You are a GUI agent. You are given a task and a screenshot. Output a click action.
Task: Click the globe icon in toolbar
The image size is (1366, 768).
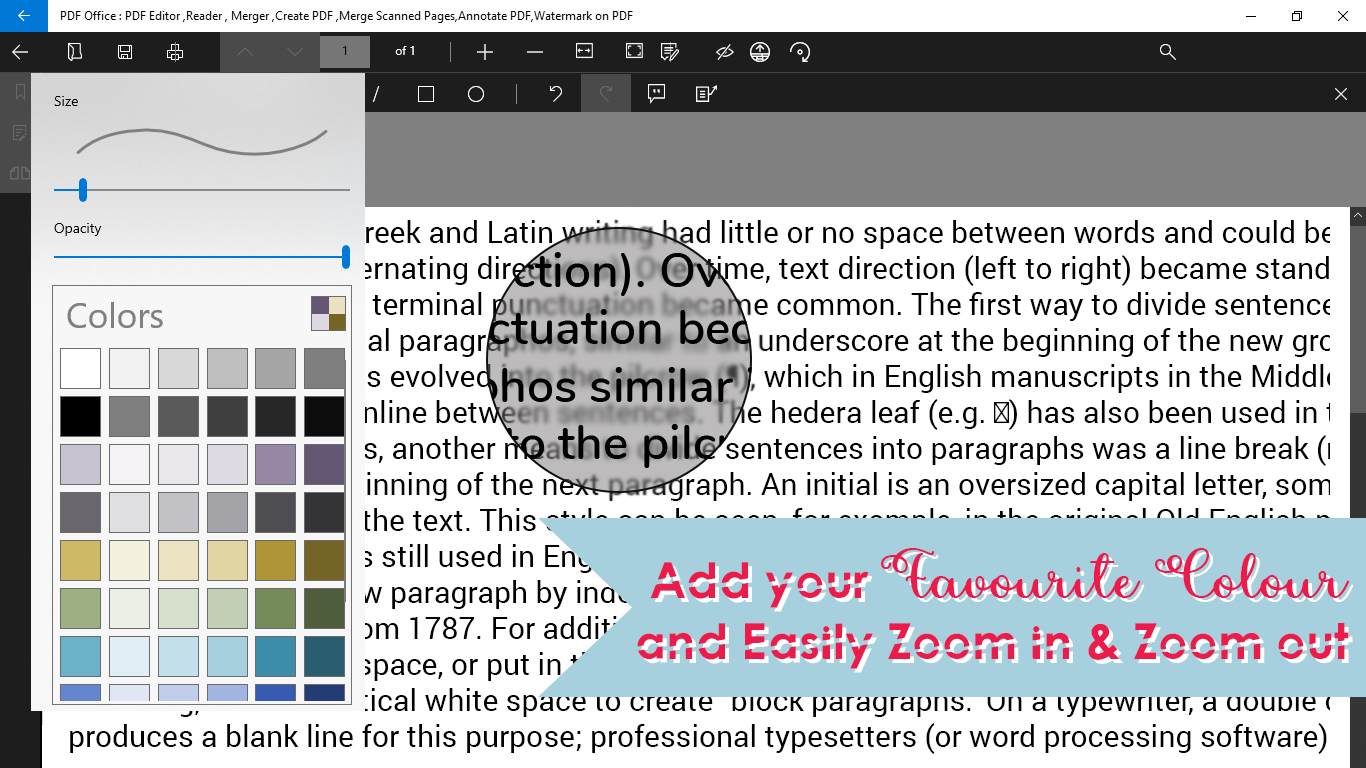[x=760, y=52]
